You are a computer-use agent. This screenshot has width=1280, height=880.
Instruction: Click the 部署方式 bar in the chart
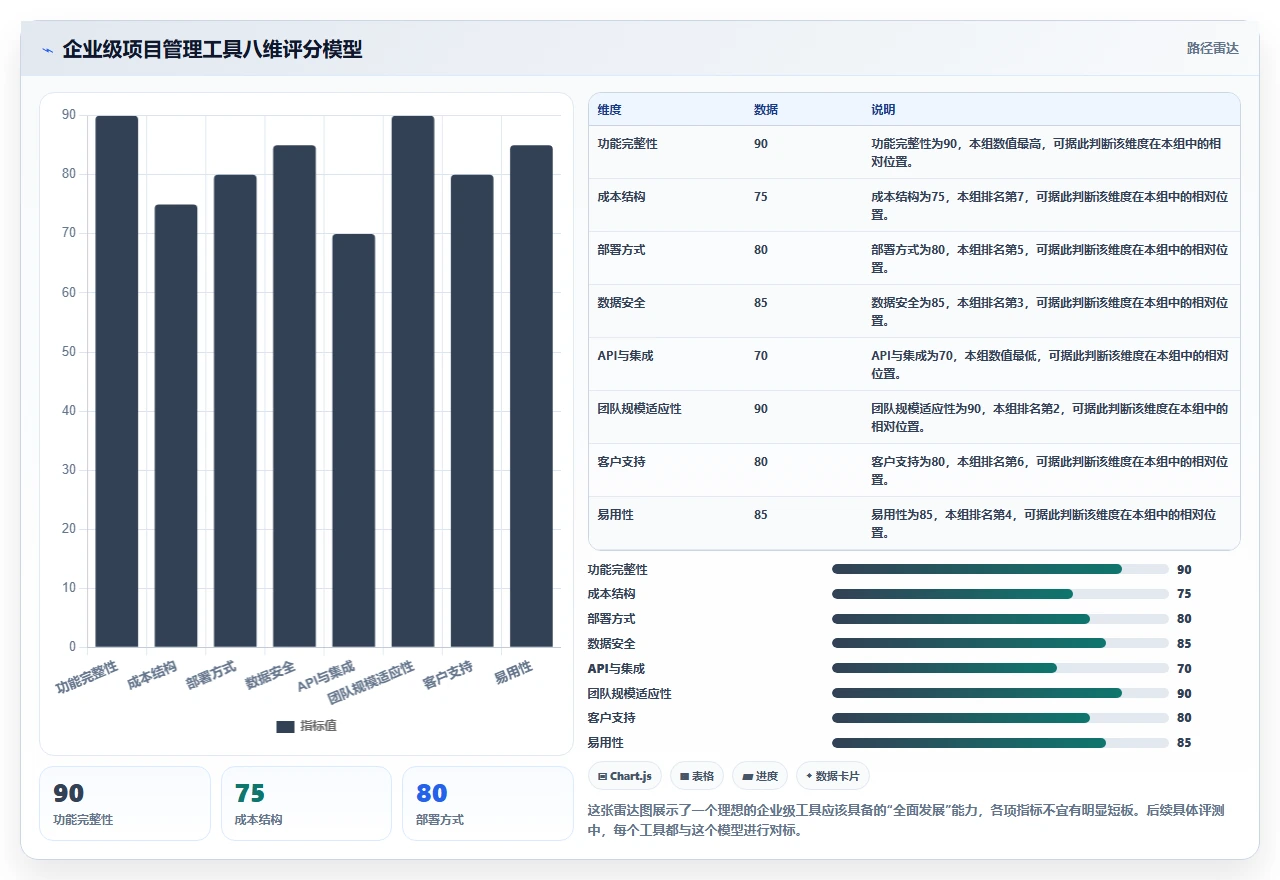pyautogui.click(x=235, y=411)
